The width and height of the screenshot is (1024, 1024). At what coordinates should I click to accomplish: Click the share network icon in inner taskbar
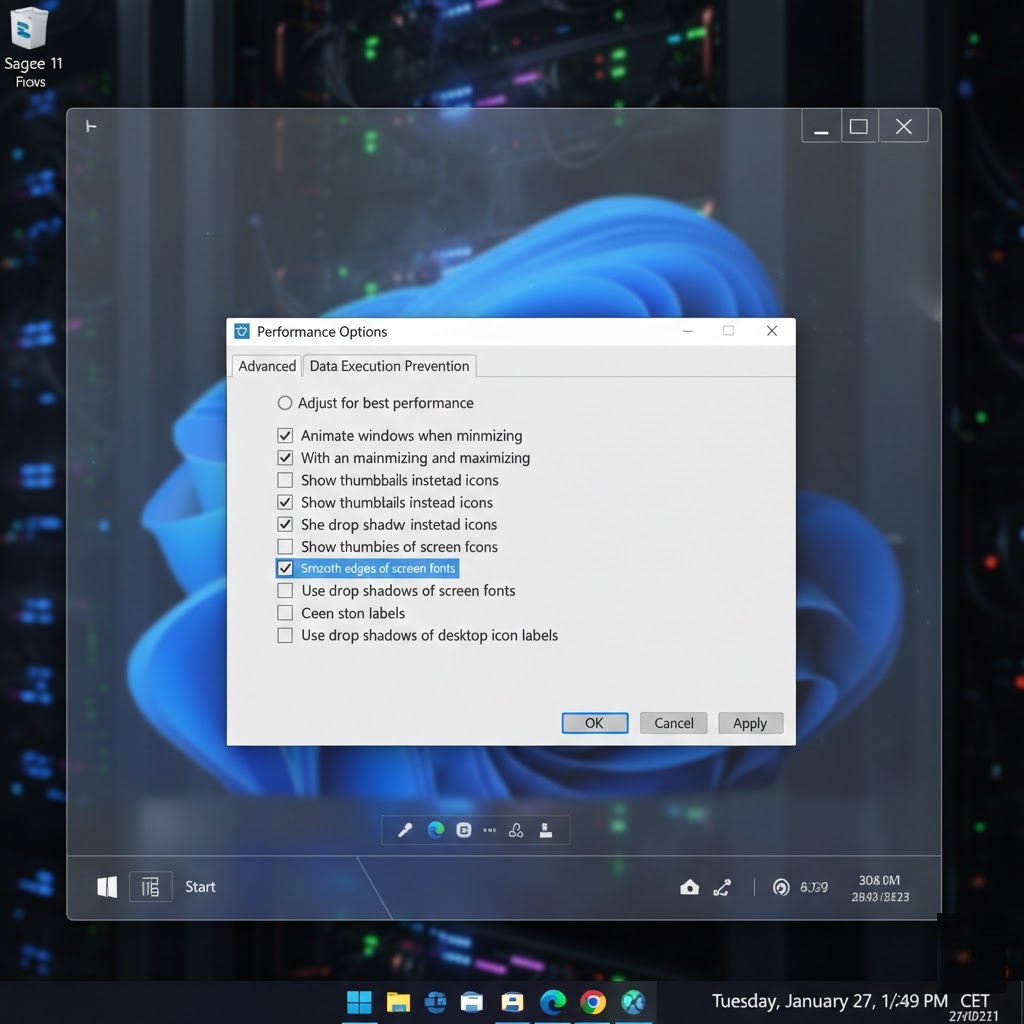pos(722,887)
